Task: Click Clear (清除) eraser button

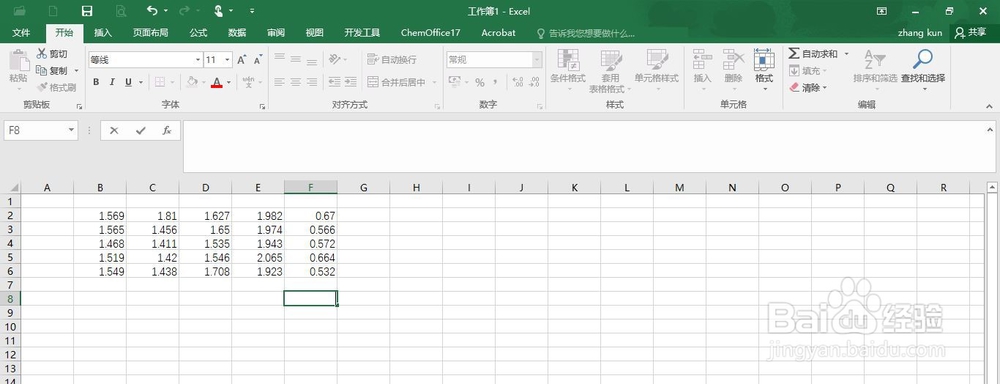Action: coord(805,87)
